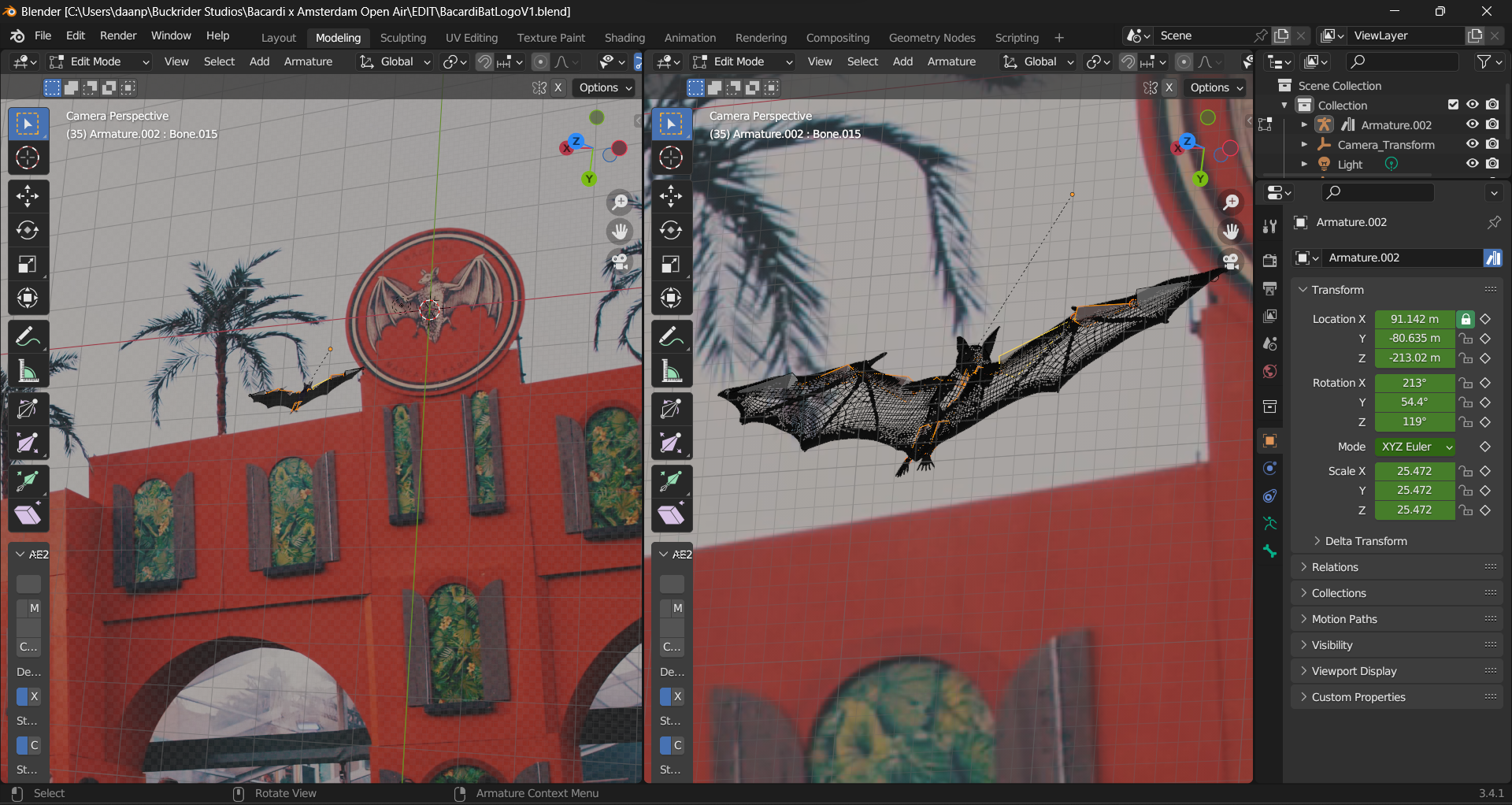The width and height of the screenshot is (1512, 805).
Task: Open Edit Mode dropdown in left viewport
Action: [x=99, y=61]
